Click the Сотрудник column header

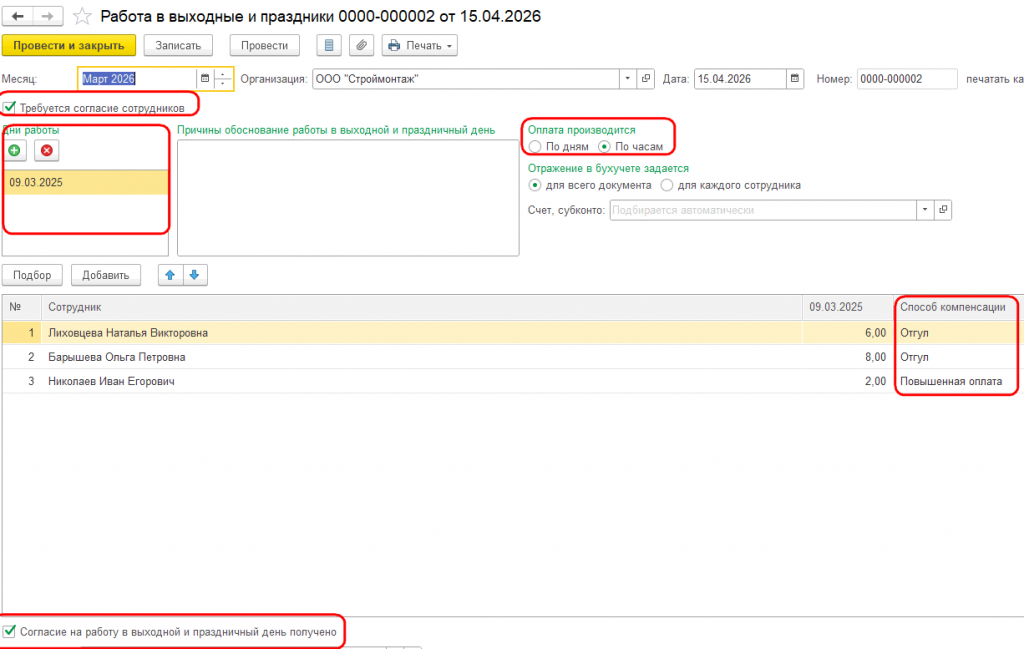point(422,308)
